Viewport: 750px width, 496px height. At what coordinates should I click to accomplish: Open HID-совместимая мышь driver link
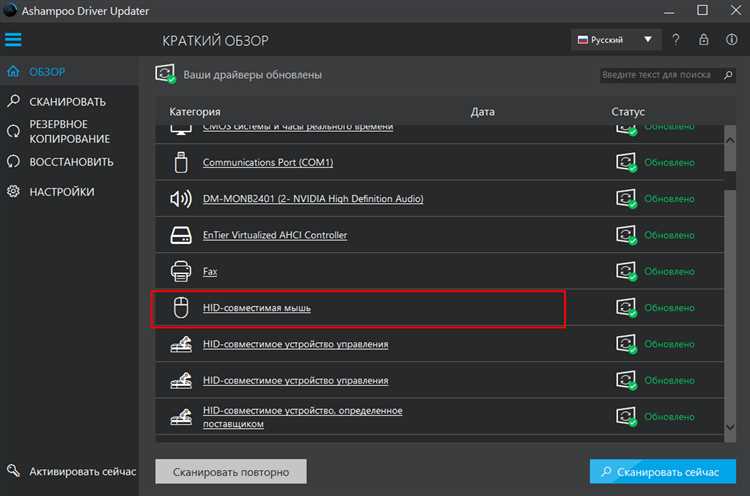(x=257, y=308)
